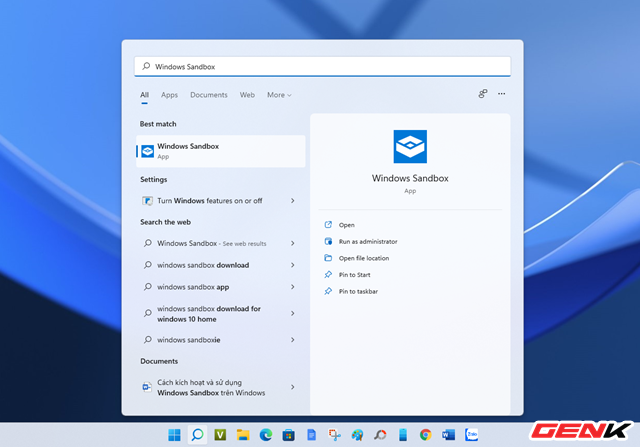Viewport: 640px width, 447px height.
Task: Open the gray magnifier app on taskbar
Action: 380,435
